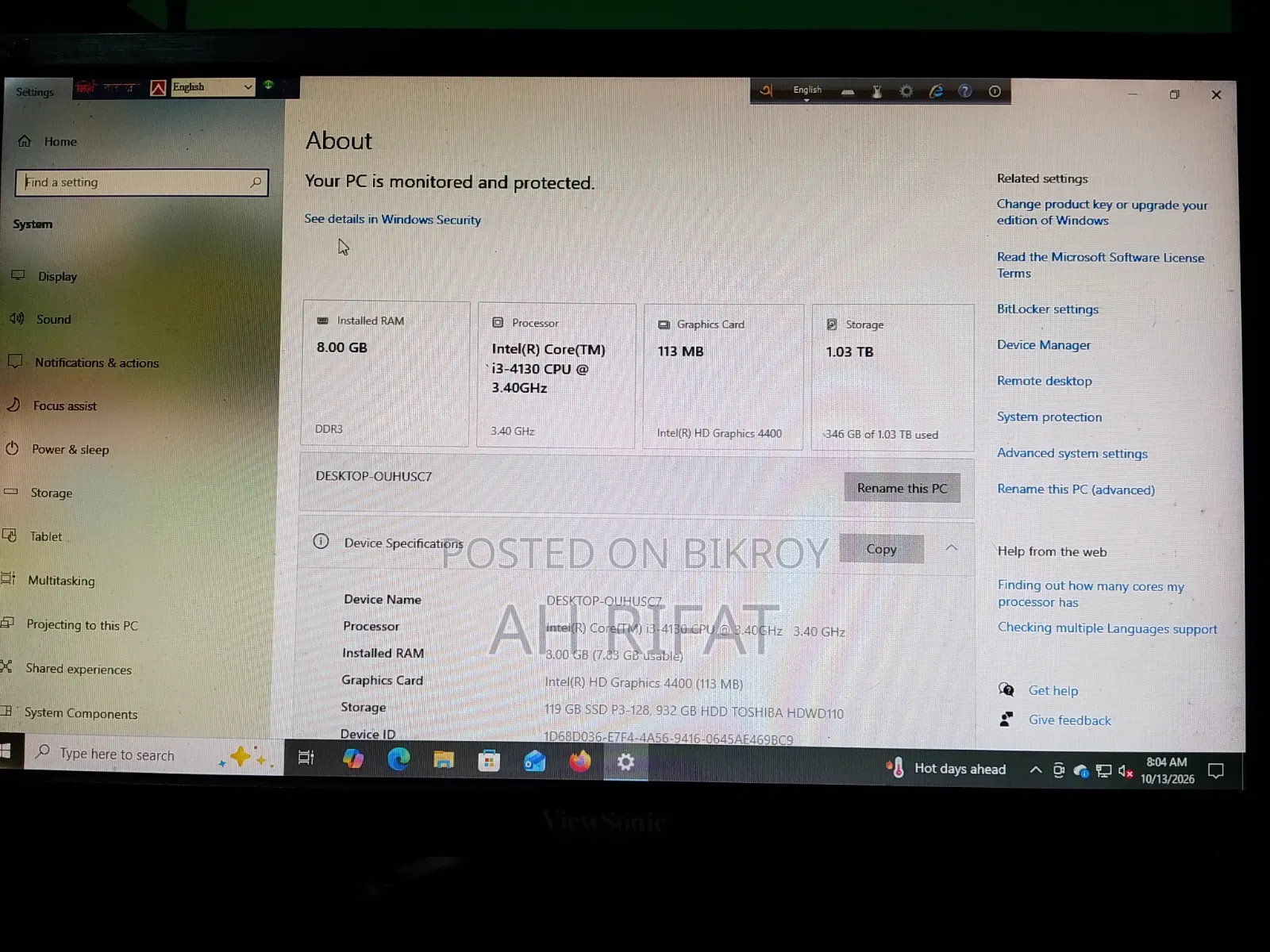Open Outlook from the taskbar

click(534, 762)
